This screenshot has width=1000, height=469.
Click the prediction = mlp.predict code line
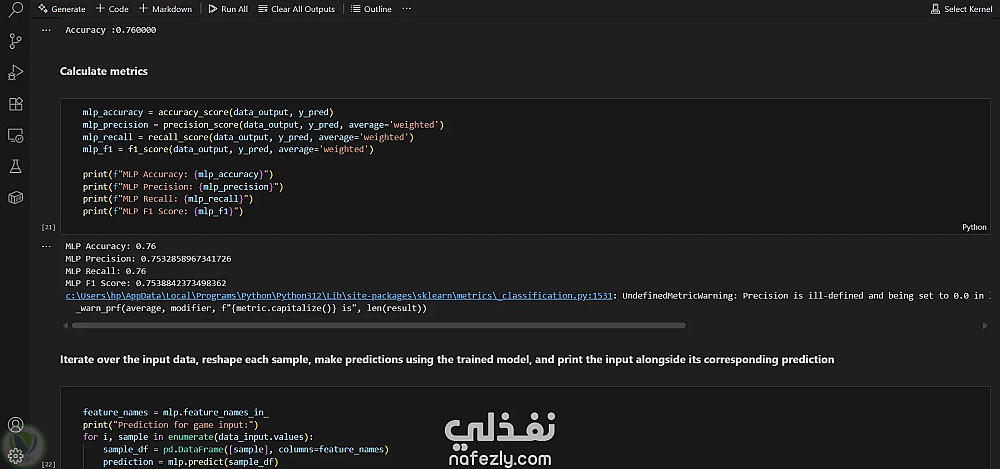190,461
